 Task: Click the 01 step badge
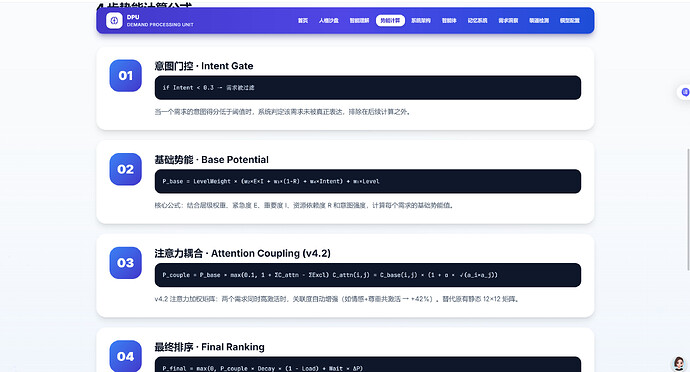[x=125, y=76]
